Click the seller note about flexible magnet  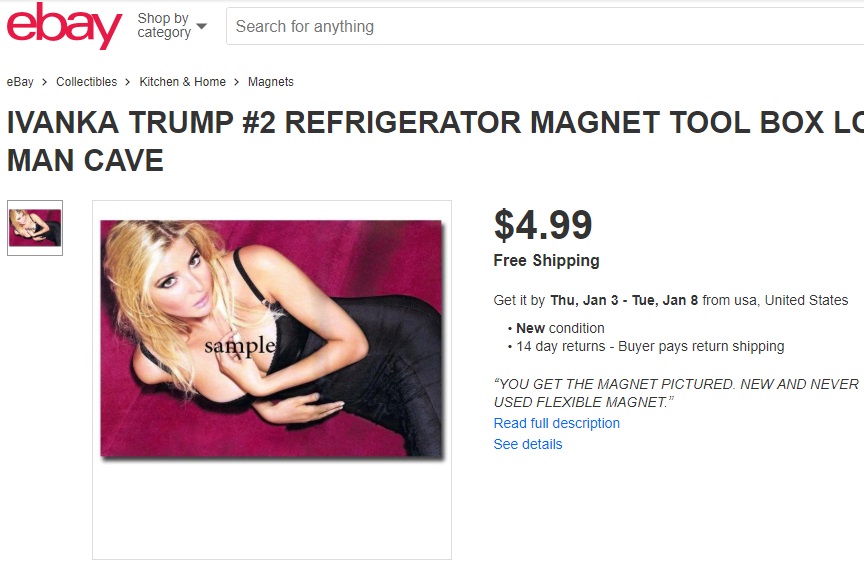[676, 393]
